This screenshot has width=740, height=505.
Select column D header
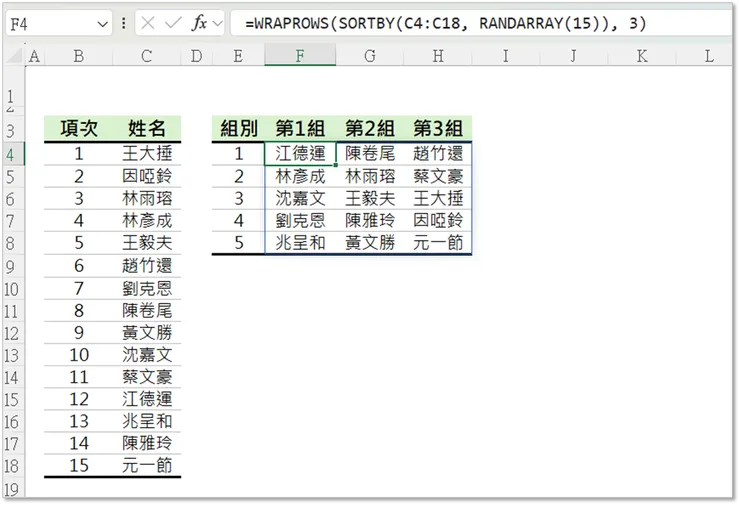196,56
